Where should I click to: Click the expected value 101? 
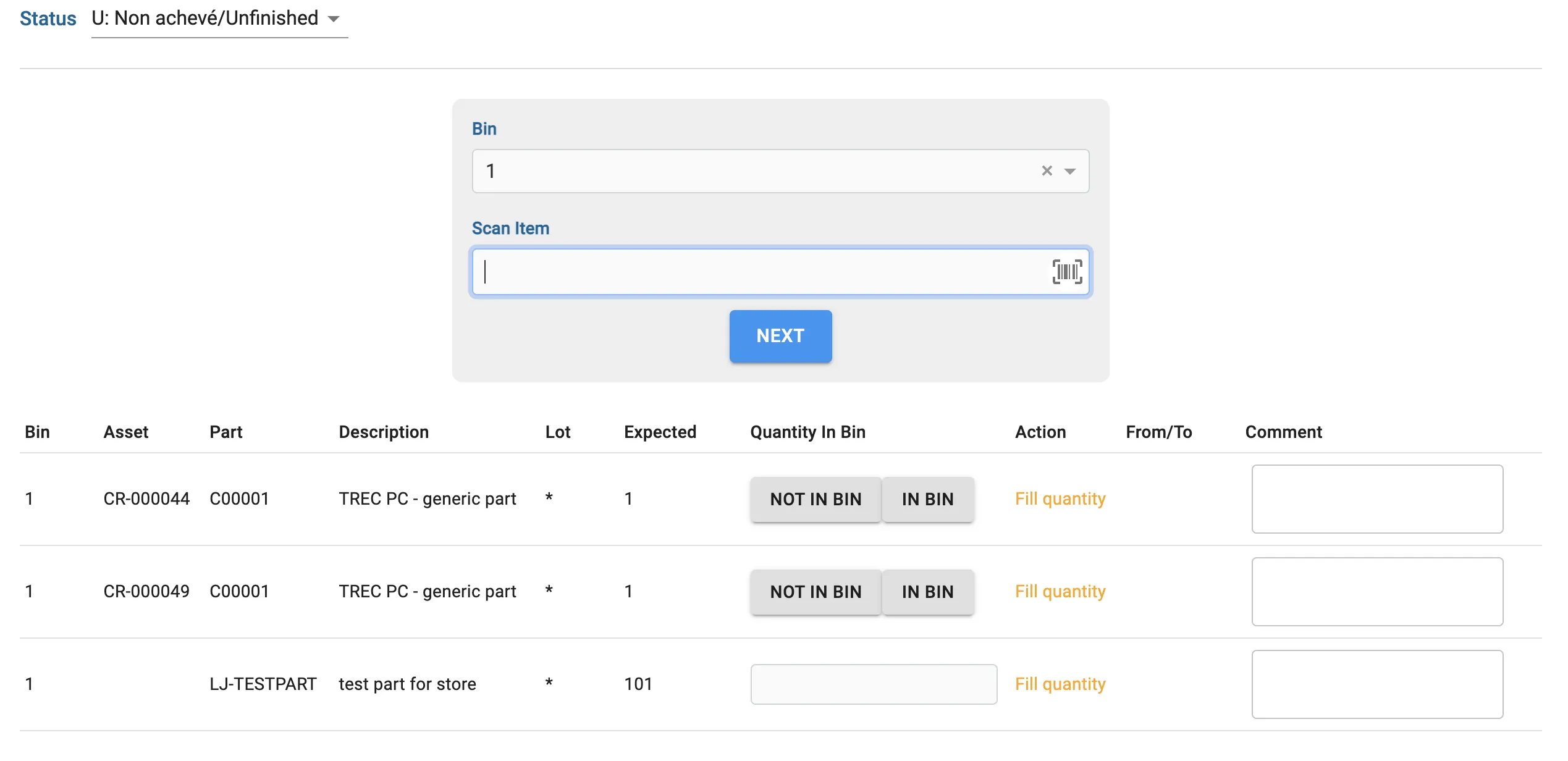pyautogui.click(x=638, y=684)
